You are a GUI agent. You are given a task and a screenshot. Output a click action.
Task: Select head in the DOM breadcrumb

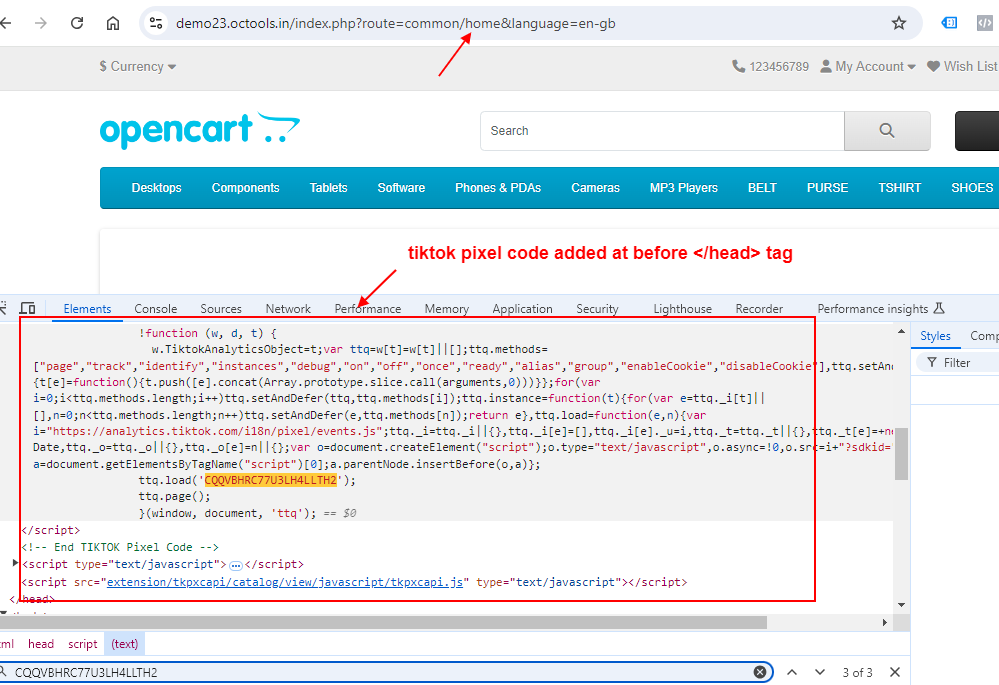(41, 644)
